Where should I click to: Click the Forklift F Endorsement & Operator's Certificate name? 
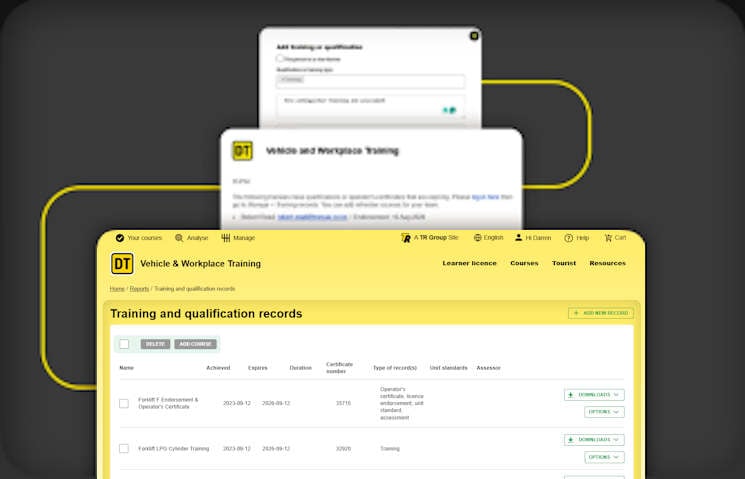168,403
